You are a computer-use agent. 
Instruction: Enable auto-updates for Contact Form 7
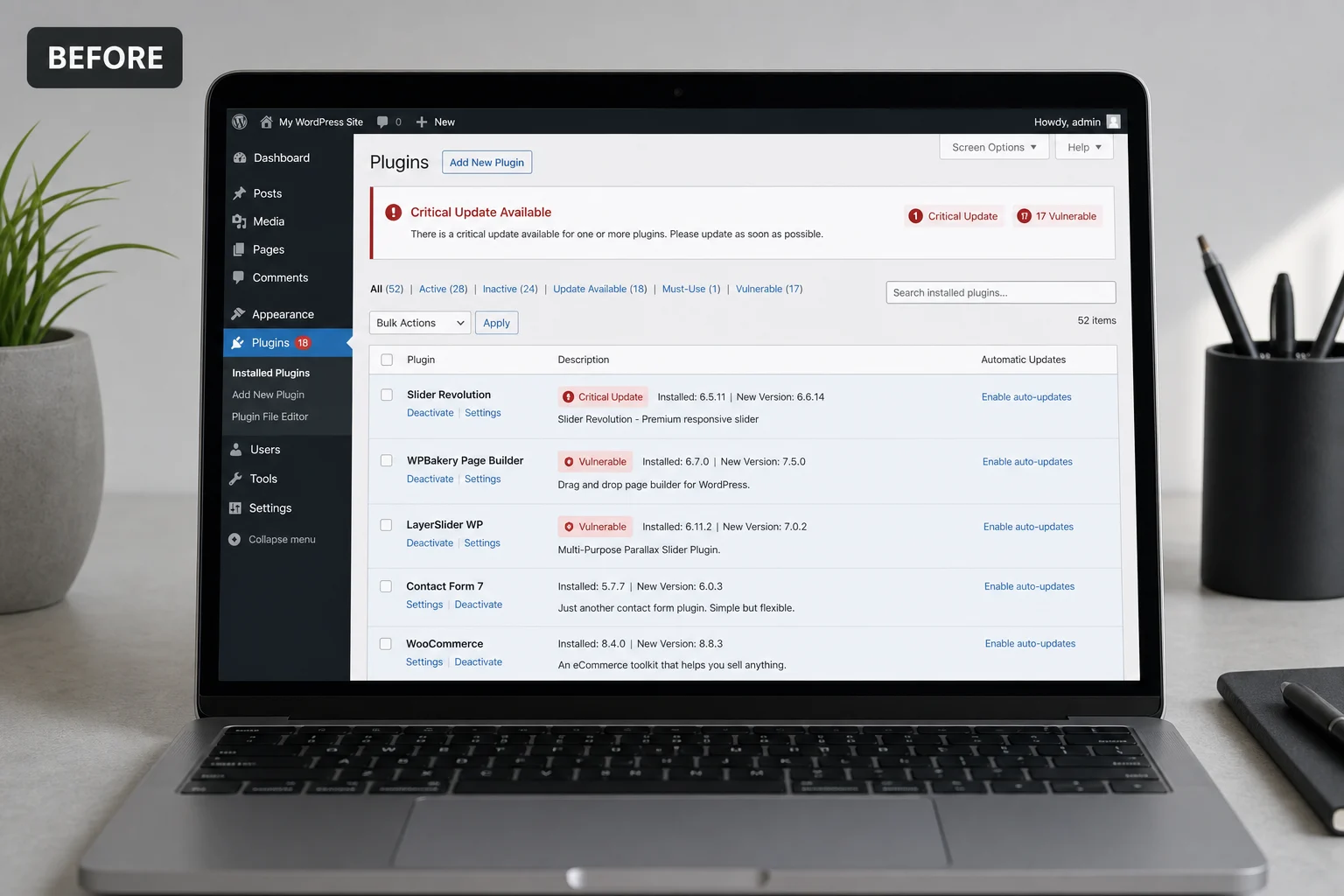(x=1029, y=586)
